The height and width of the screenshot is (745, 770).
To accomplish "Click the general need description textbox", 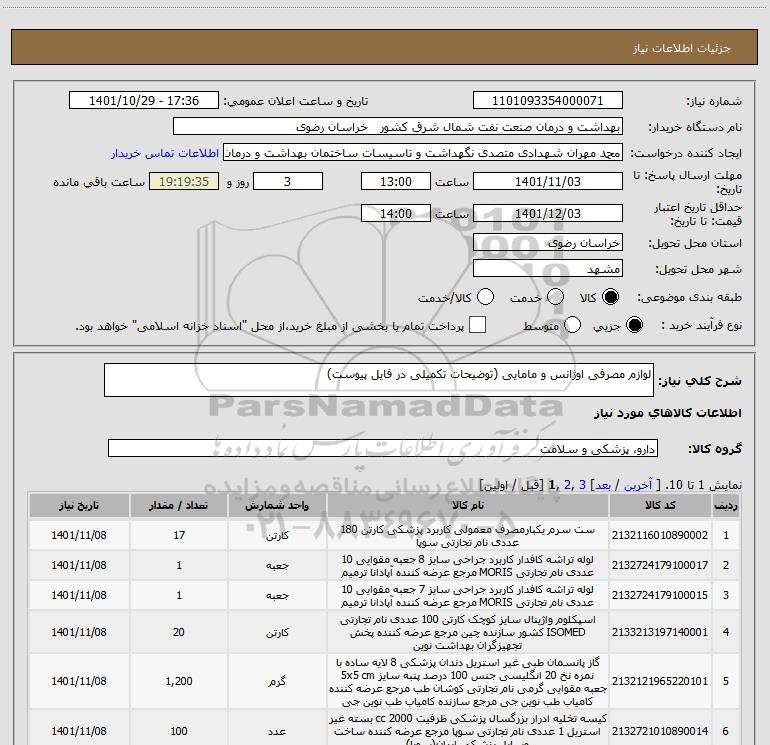I will pyautogui.click(x=379, y=380).
